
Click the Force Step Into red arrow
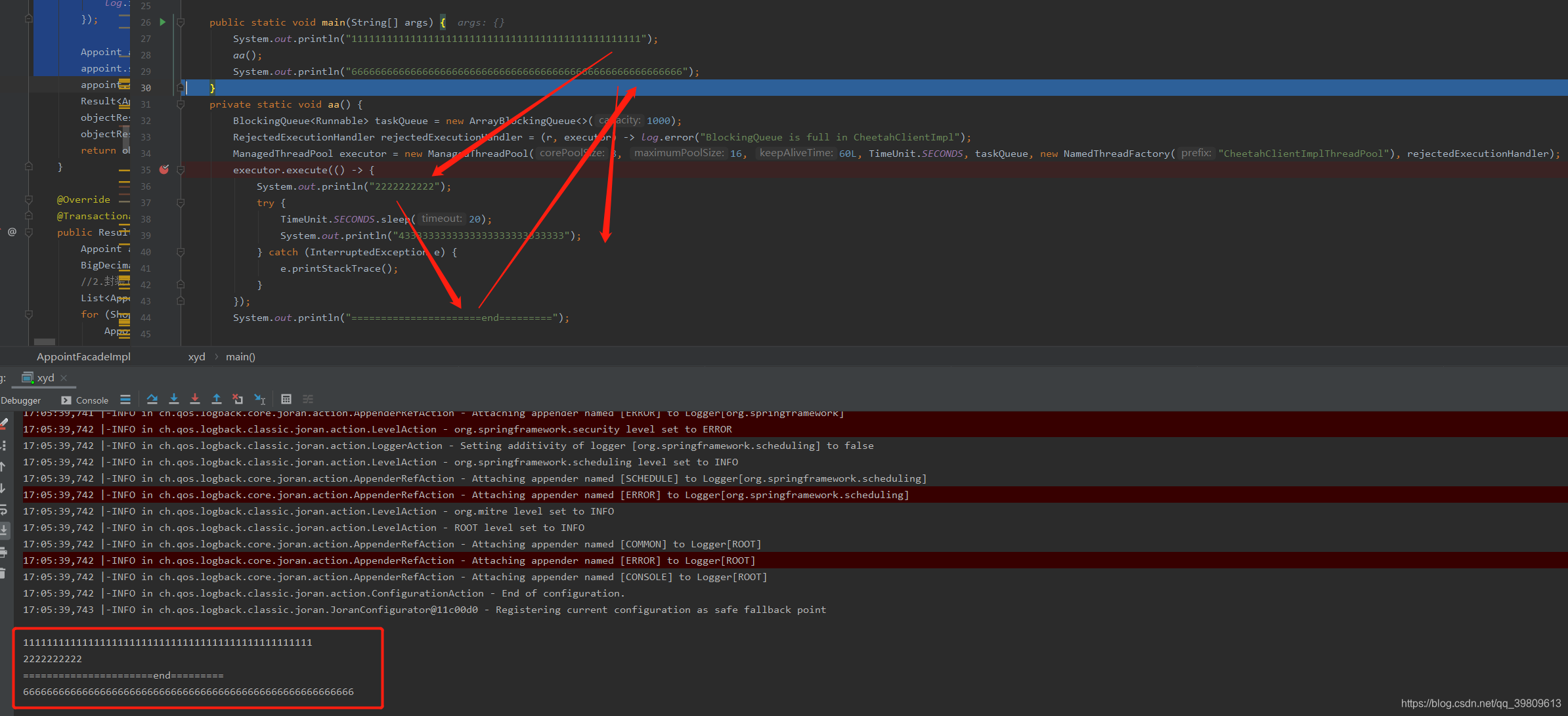click(195, 399)
